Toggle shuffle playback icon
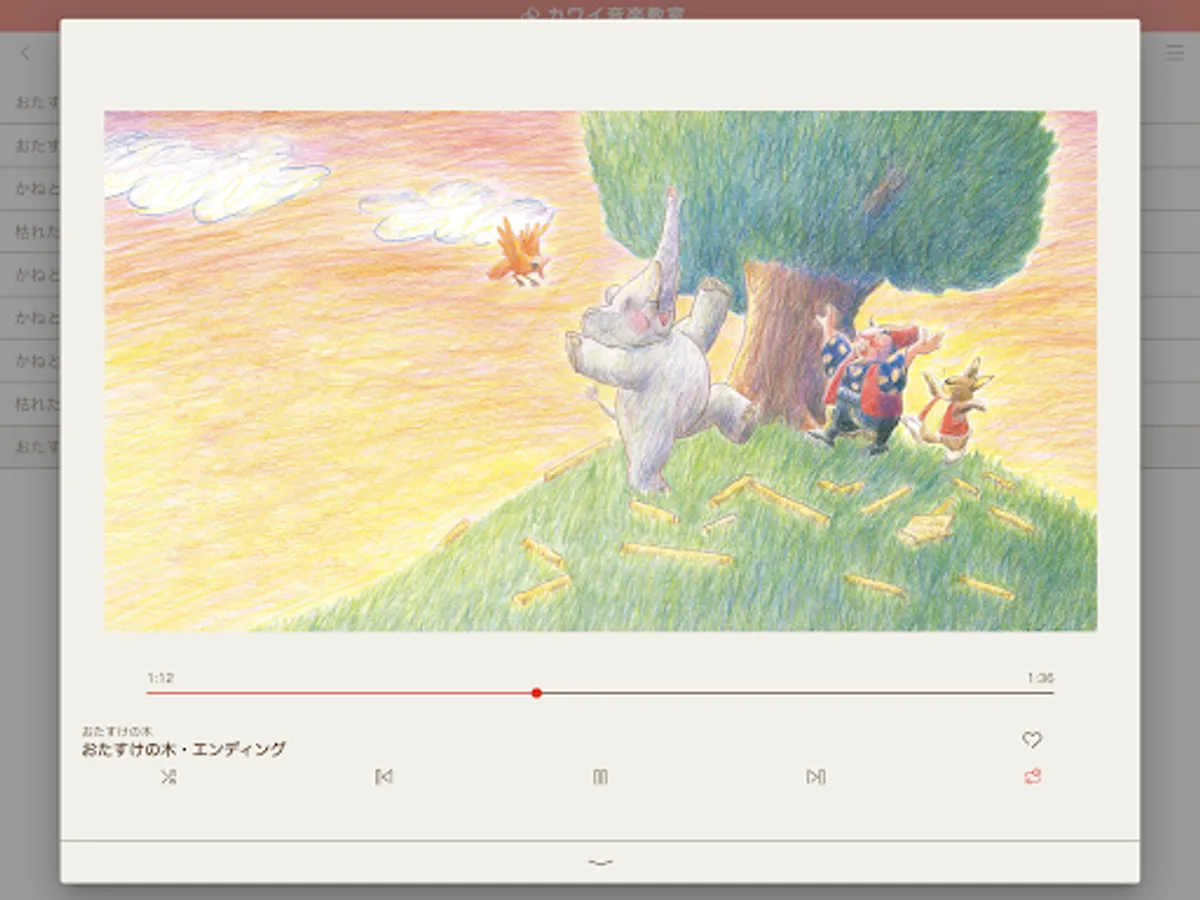This screenshot has height=900, width=1200. [x=167, y=776]
